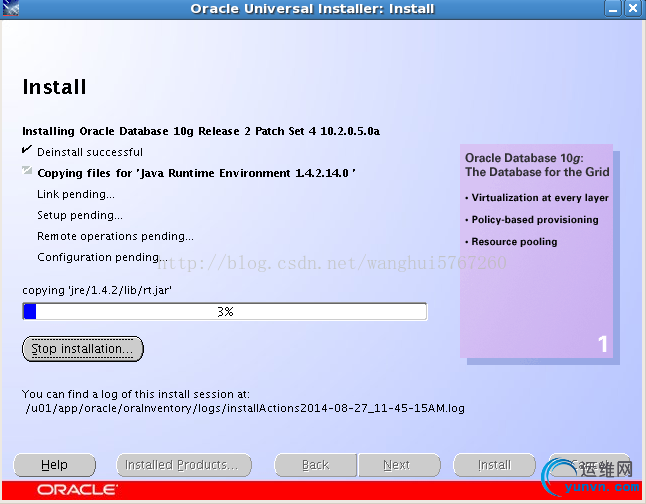Click the Stop installation button
The image size is (646, 504).
coord(83,349)
